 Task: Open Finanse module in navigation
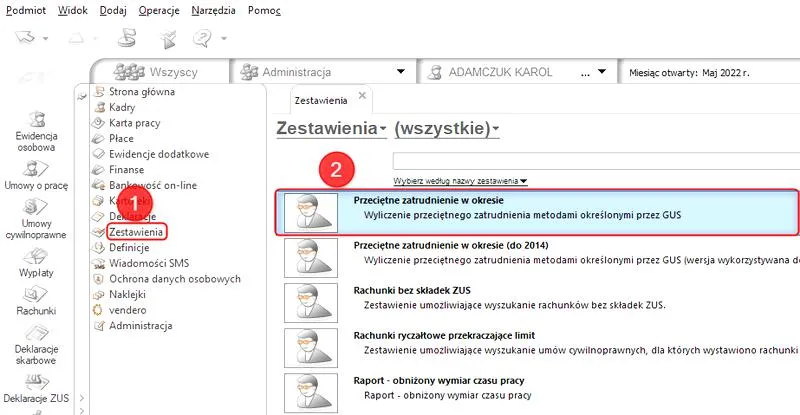(127, 169)
